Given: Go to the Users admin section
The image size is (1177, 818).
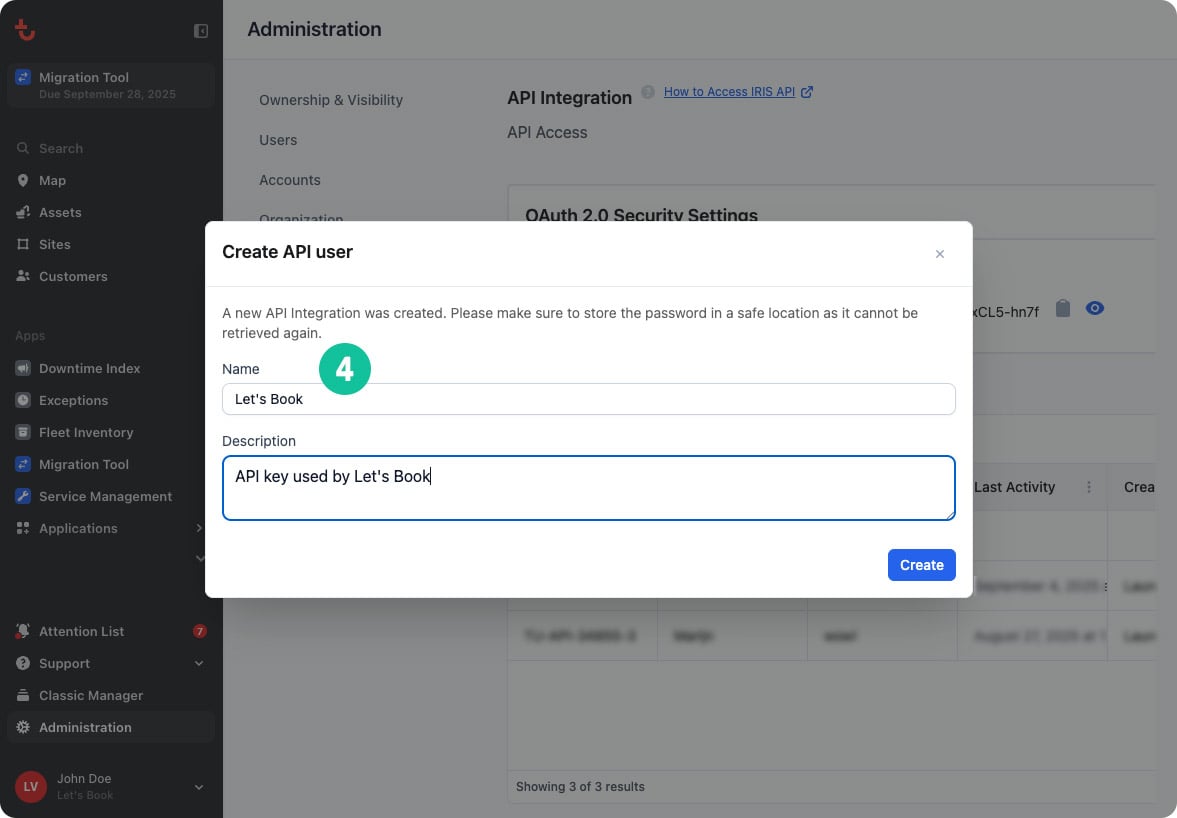Looking at the screenshot, I should (x=278, y=140).
